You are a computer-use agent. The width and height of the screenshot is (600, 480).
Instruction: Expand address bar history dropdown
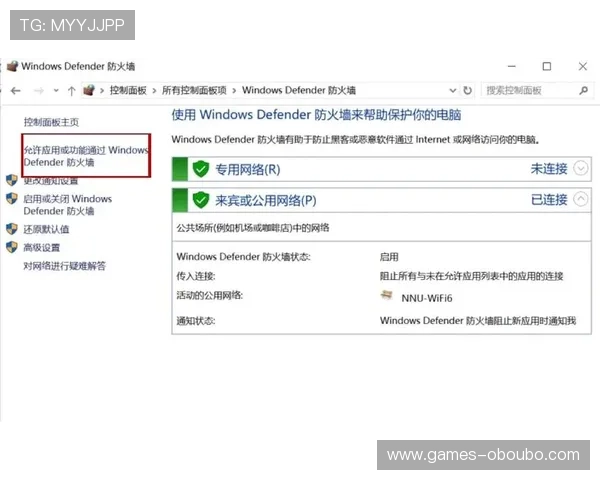(453, 91)
